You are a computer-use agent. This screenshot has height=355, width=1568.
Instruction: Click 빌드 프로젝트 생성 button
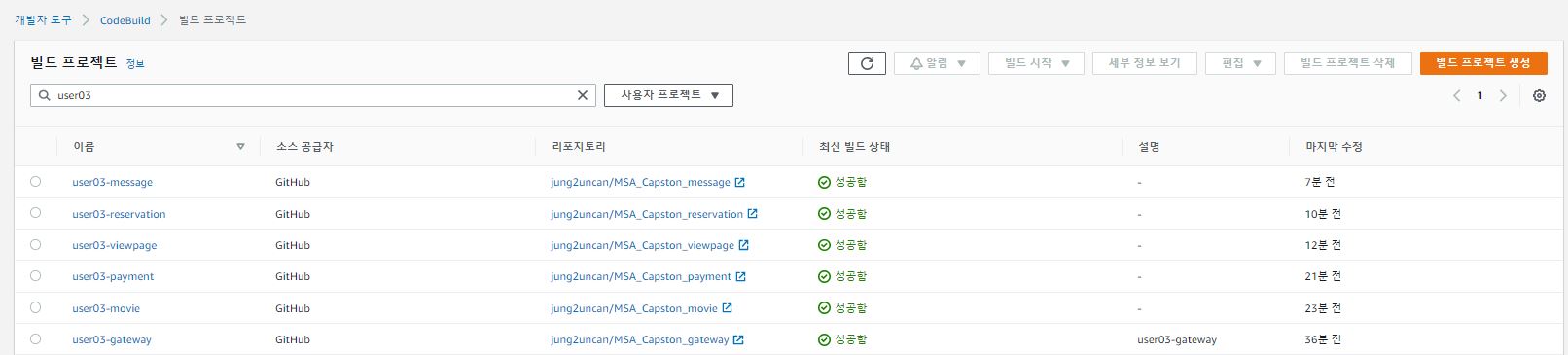tap(1483, 63)
